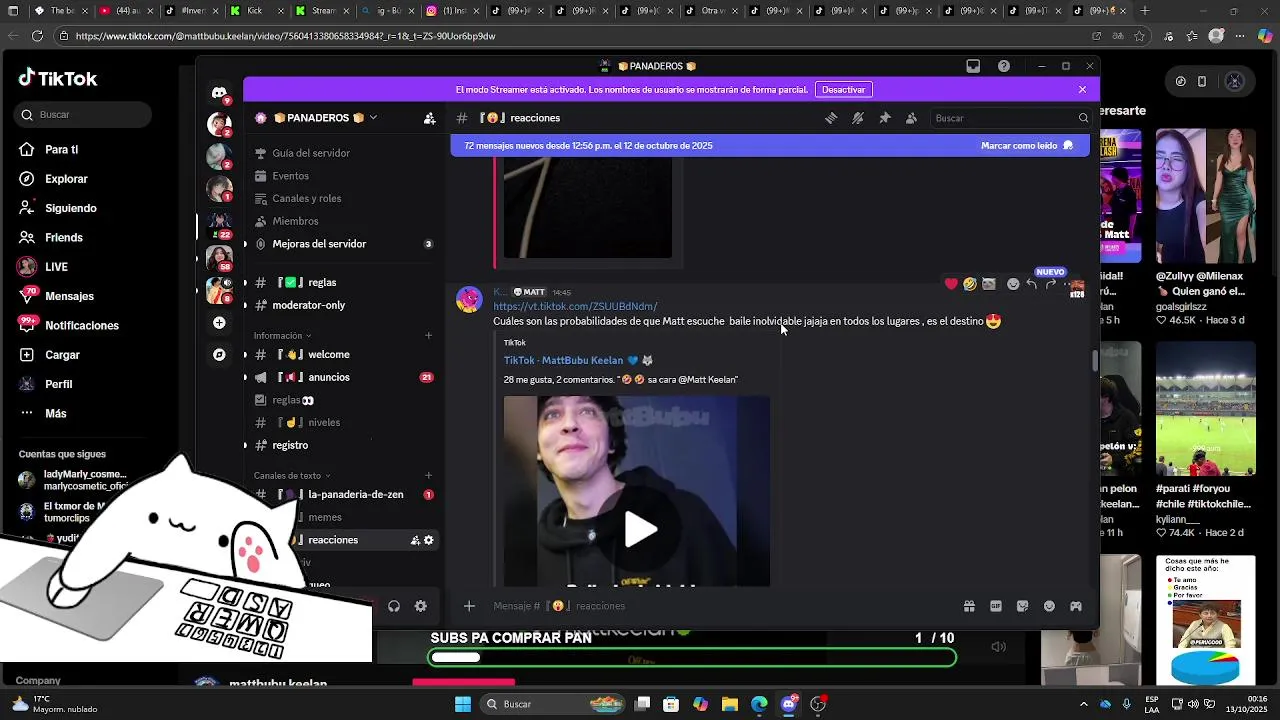React with laughing emoji on message
Screen dimensions: 1280x720
[970, 284]
